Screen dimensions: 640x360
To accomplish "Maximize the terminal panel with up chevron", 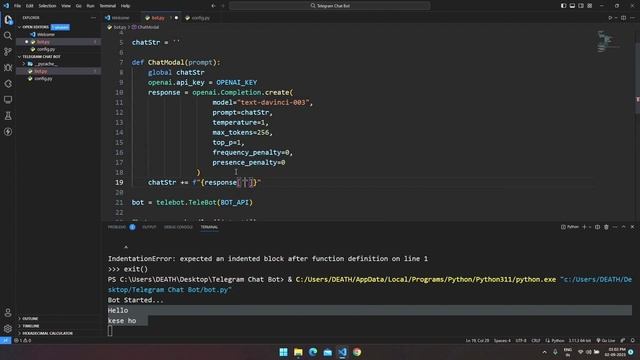I will (x=623, y=227).
